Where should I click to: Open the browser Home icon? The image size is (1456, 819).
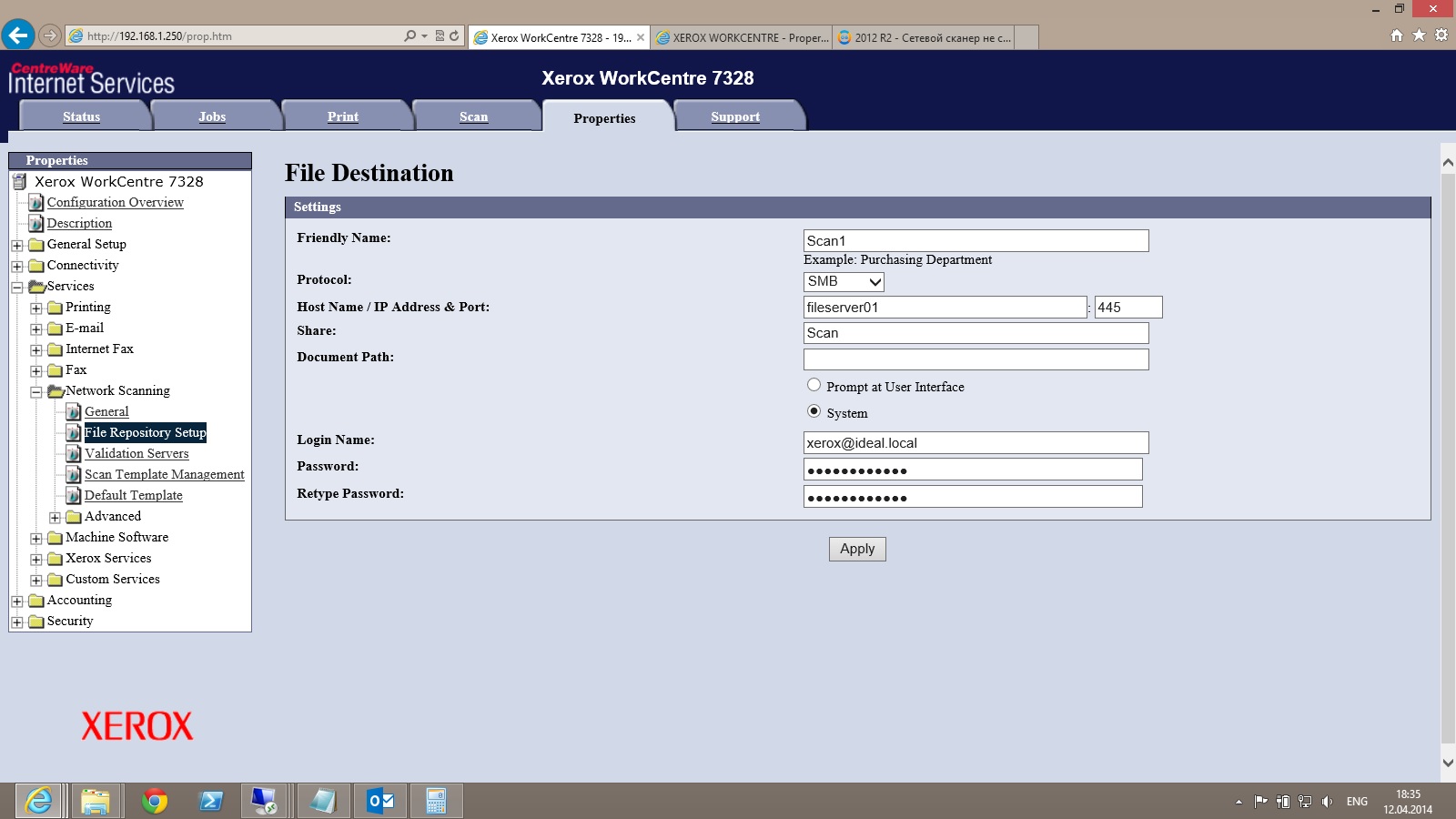pyautogui.click(x=1397, y=35)
